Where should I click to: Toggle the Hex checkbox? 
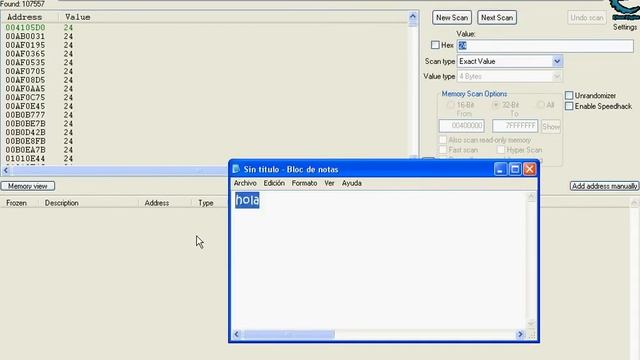pos(435,45)
